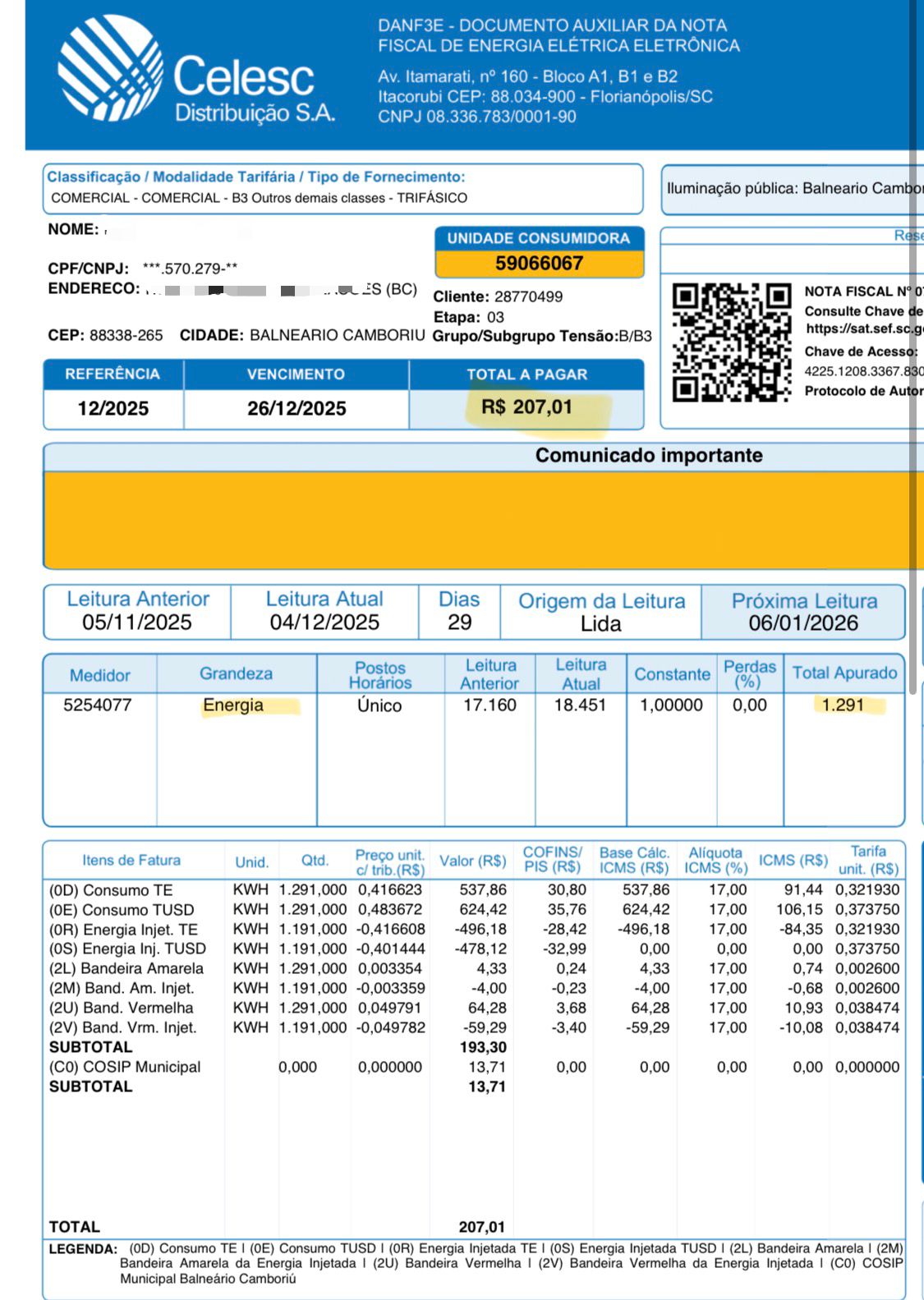
Task: Click the CIDADE value BALNEARIO CAMBORIU
Action: pyautogui.click(x=338, y=336)
